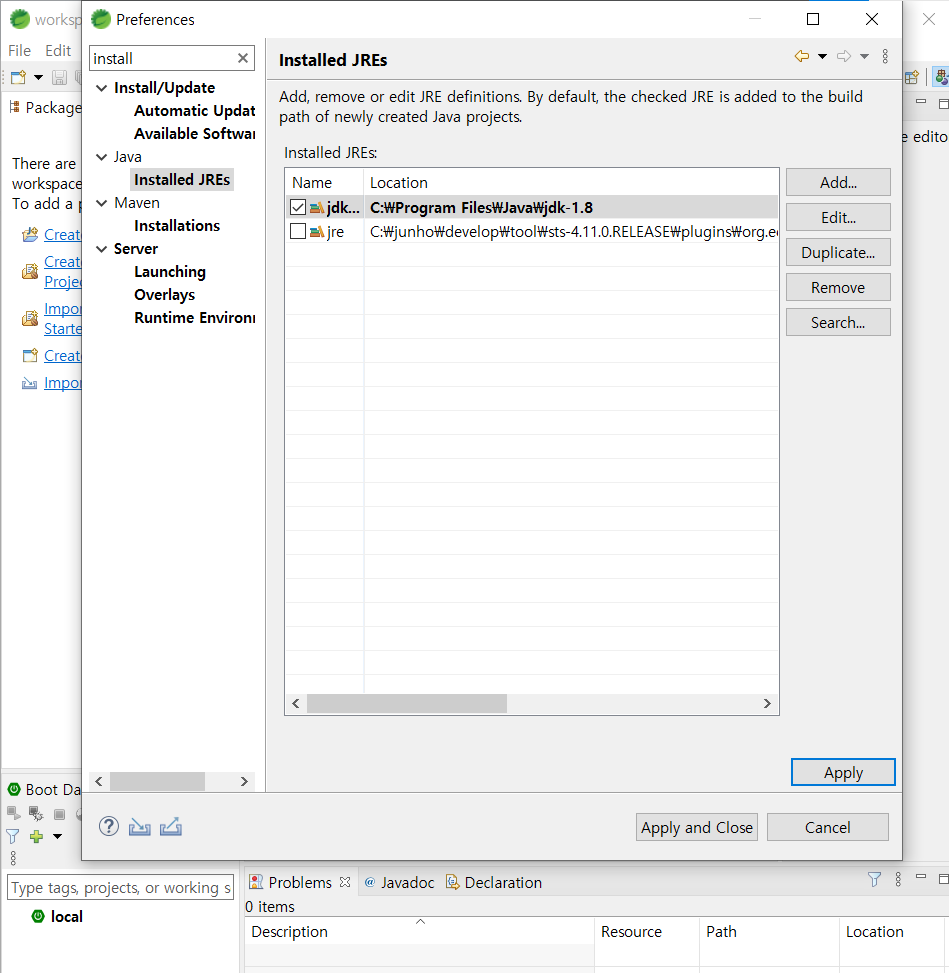Open the Problems view three-dot menu
This screenshot has width=949, height=973.
pos(898,879)
